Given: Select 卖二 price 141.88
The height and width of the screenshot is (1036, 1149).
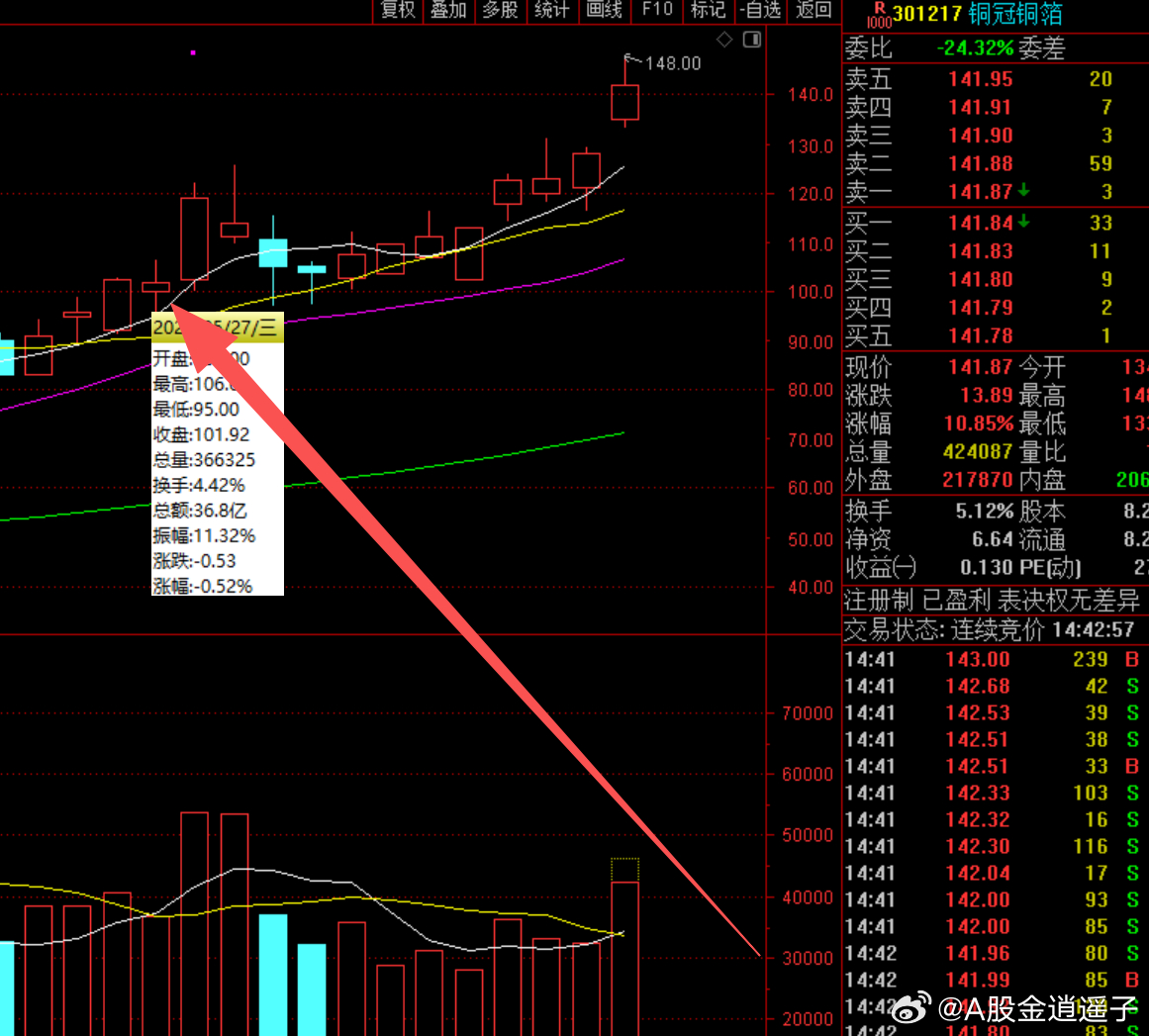Looking at the screenshot, I should pos(981,164).
